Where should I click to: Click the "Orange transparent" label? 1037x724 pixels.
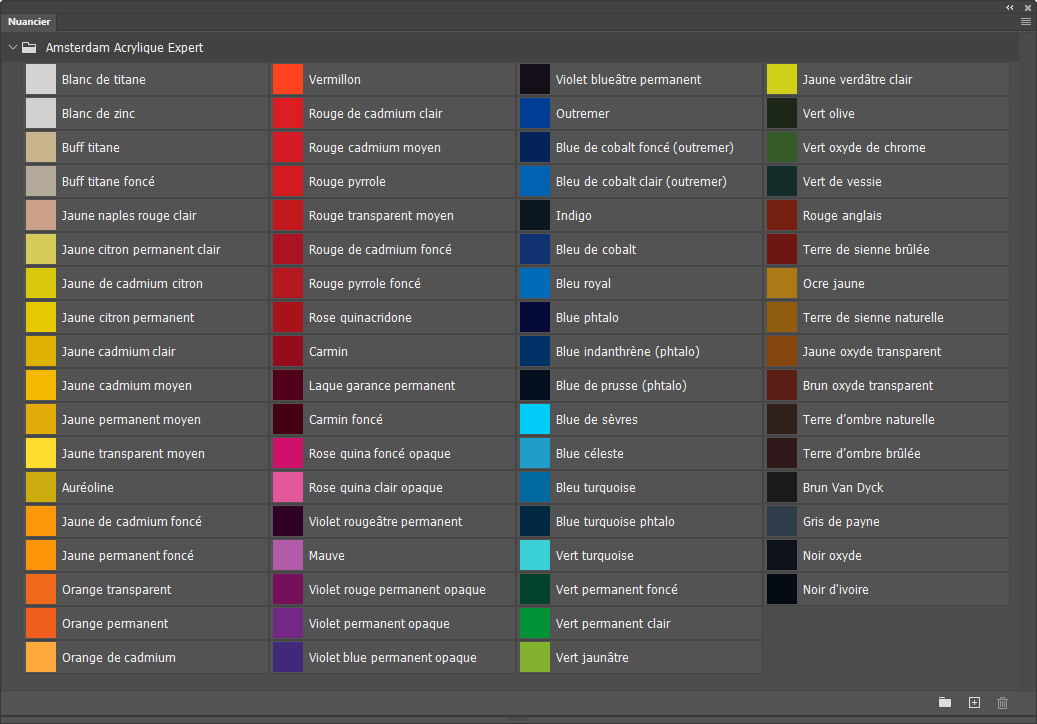click(116, 590)
